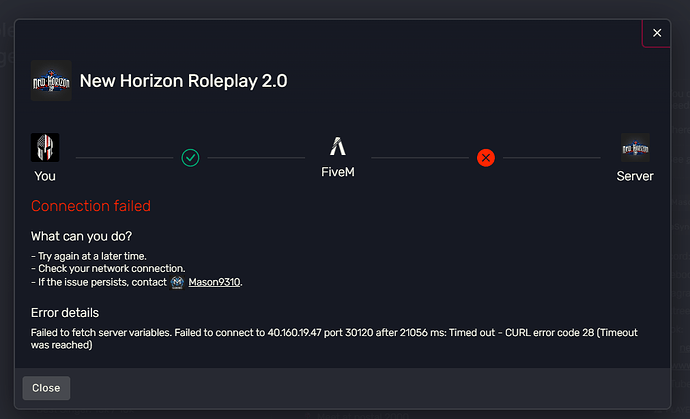Dismiss dialog with top-right X icon
This screenshot has height=419, width=690.
pyautogui.click(x=657, y=33)
